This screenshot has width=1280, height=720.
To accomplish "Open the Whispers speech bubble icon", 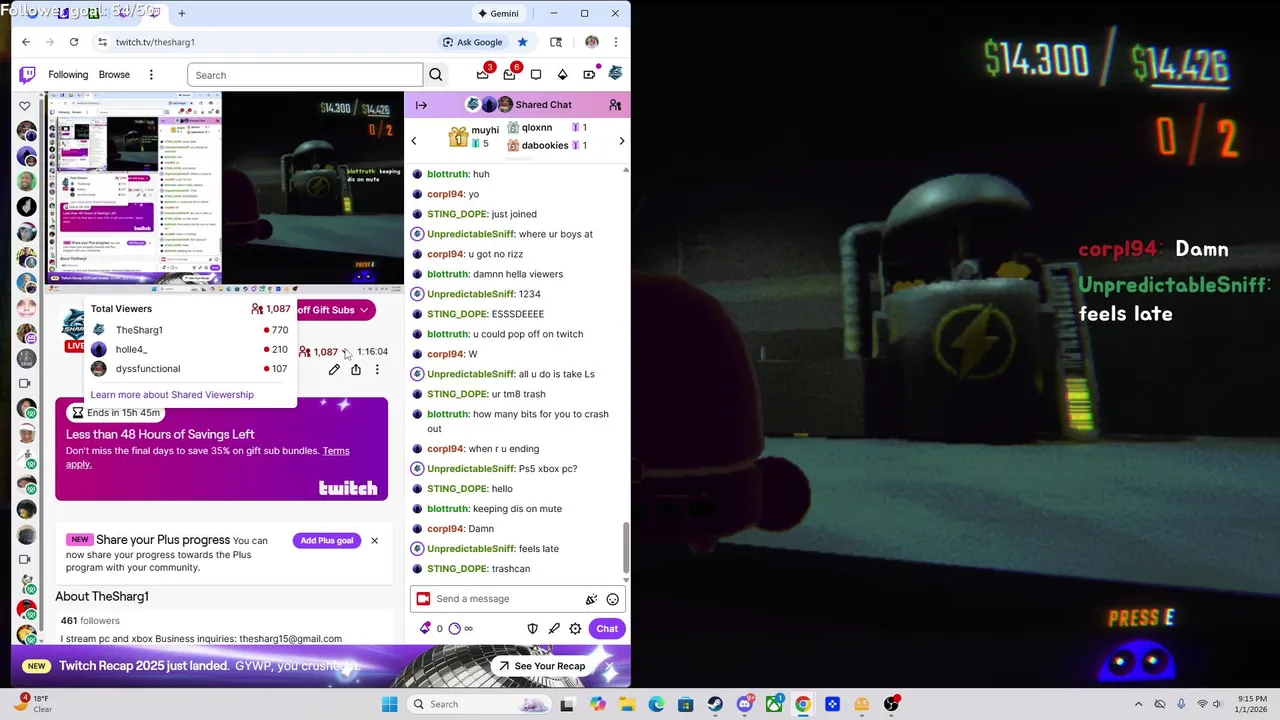I will tap(536, 74).
